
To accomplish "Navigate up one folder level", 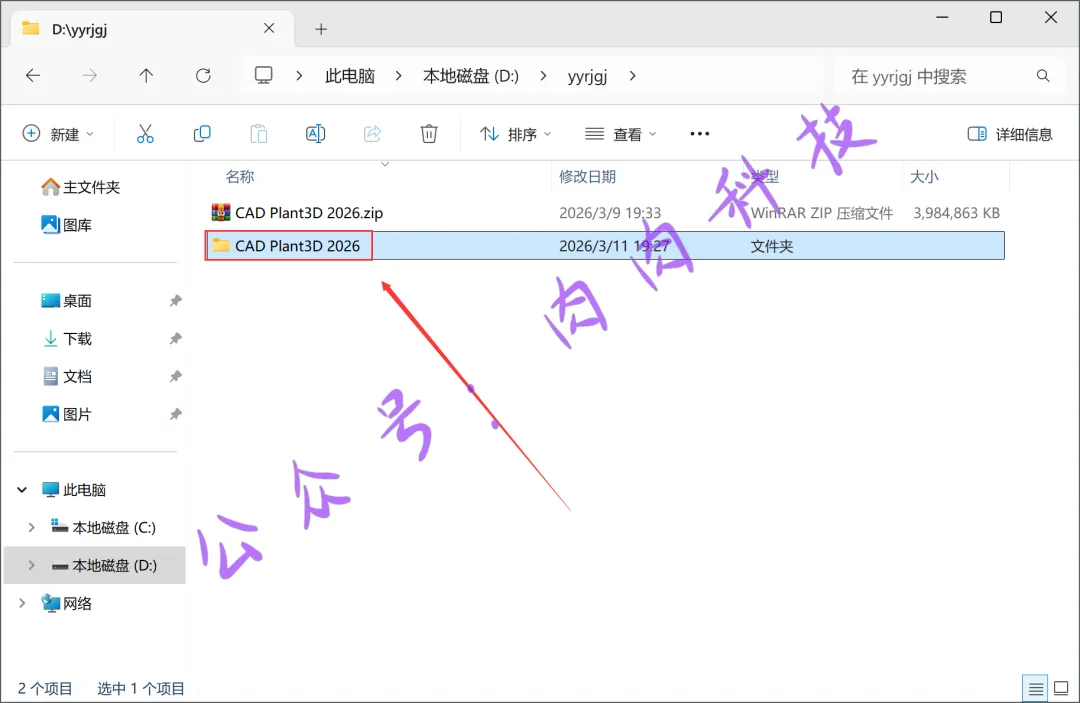I will point(146,76).
